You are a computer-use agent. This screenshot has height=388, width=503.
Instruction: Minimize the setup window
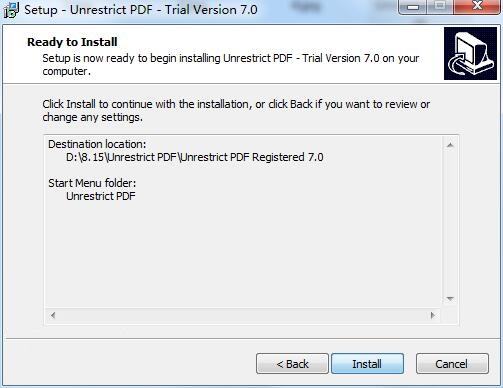(x=413, y=7)
